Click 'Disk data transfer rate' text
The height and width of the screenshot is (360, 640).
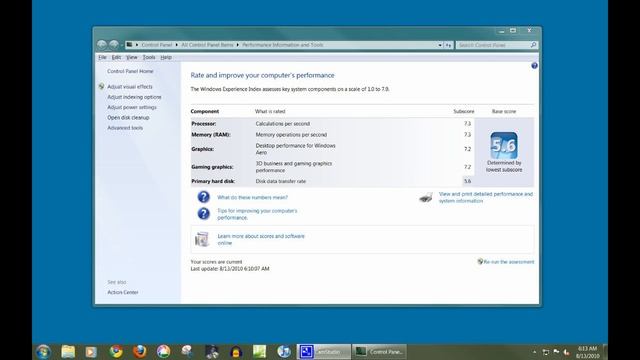pos(281,181)
